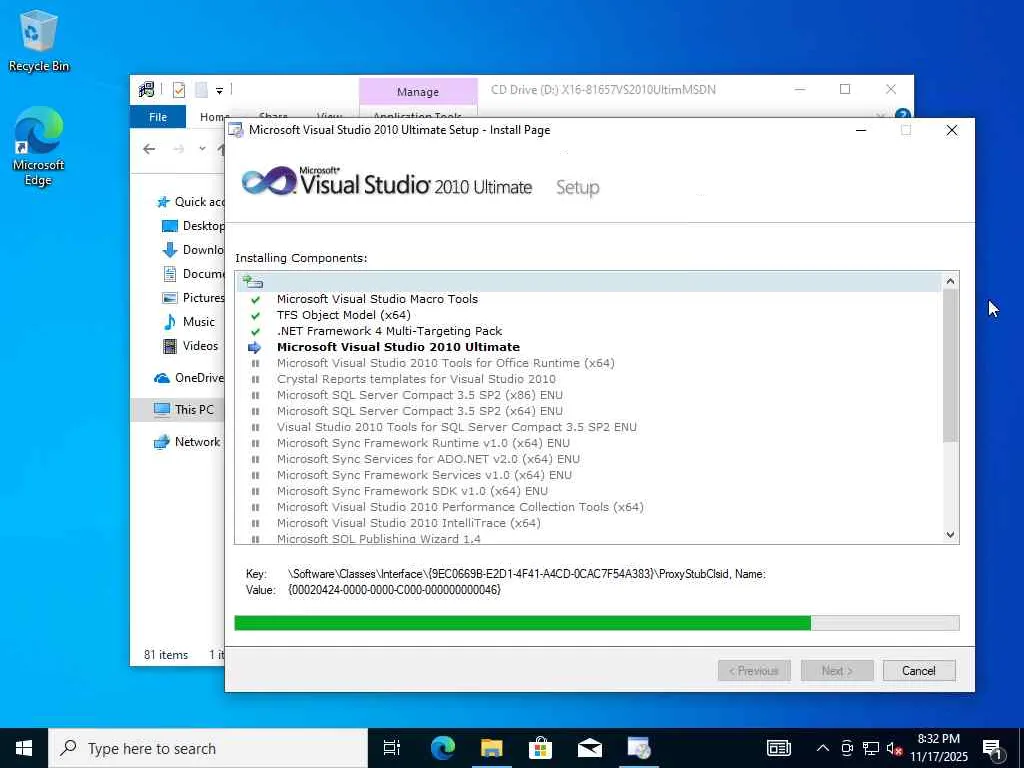Open Microsoft Store from the taskbar

click(x=540, y=748)
